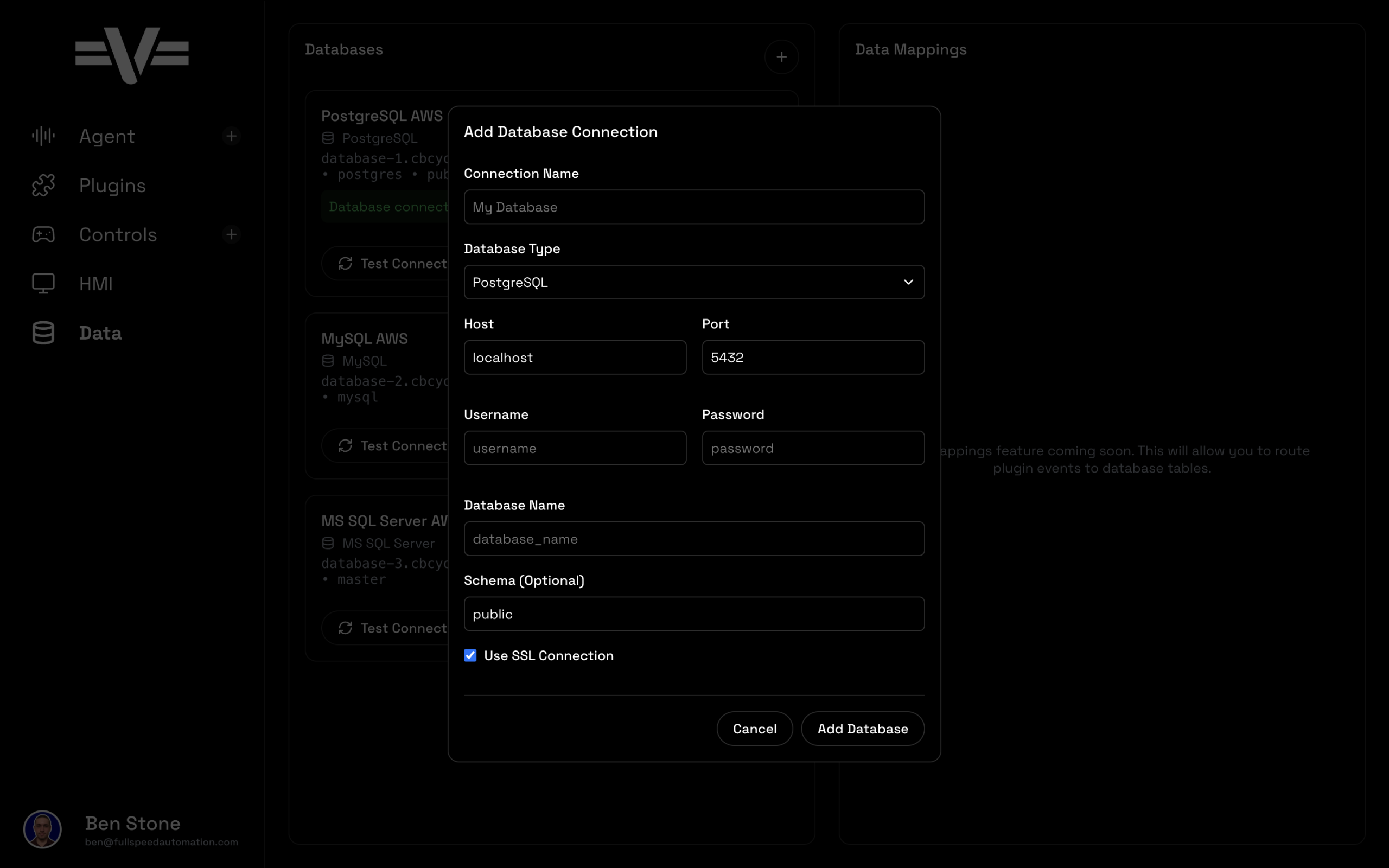The width and height of the screenshot is (1389, 868).
Task: Click the Databases panel heading
Action: point(344,49)
